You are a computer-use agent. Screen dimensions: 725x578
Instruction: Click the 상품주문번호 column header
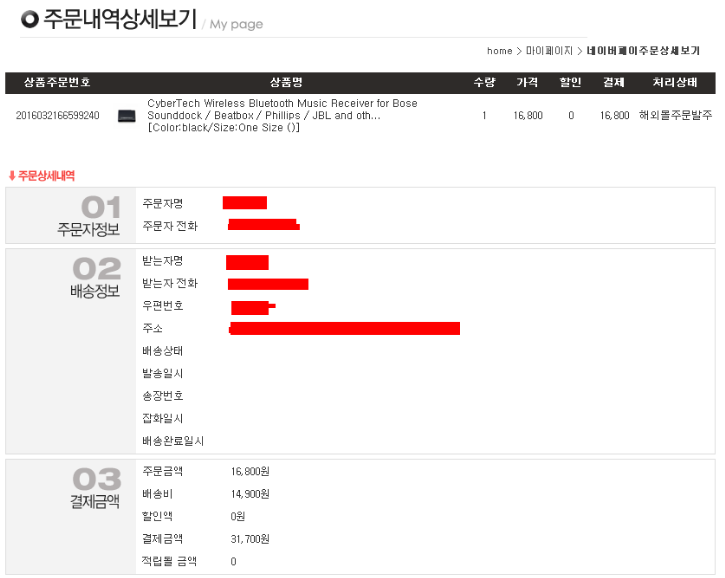57,83
